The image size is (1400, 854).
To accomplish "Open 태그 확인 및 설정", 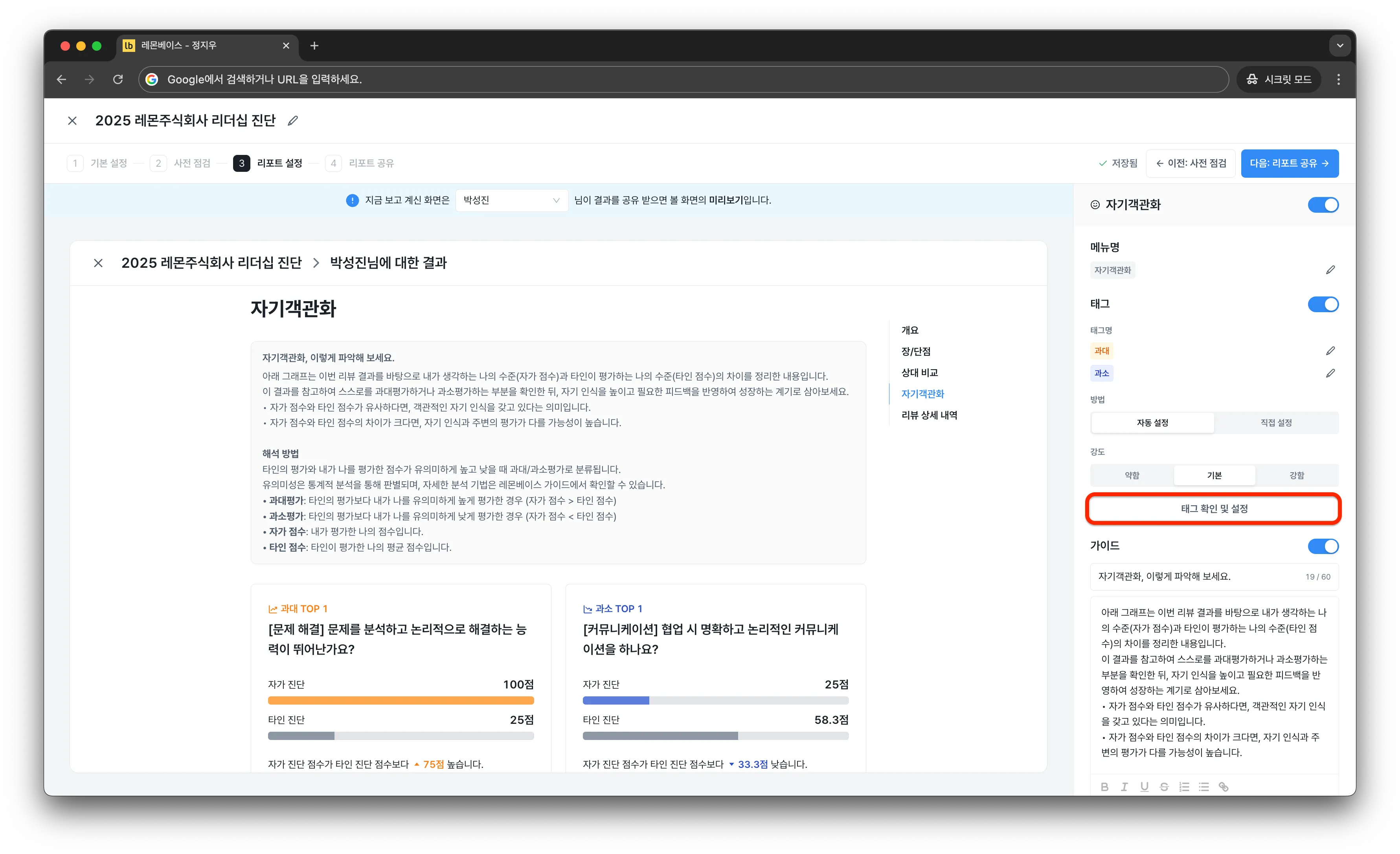I will click(x=1214, y=508).
